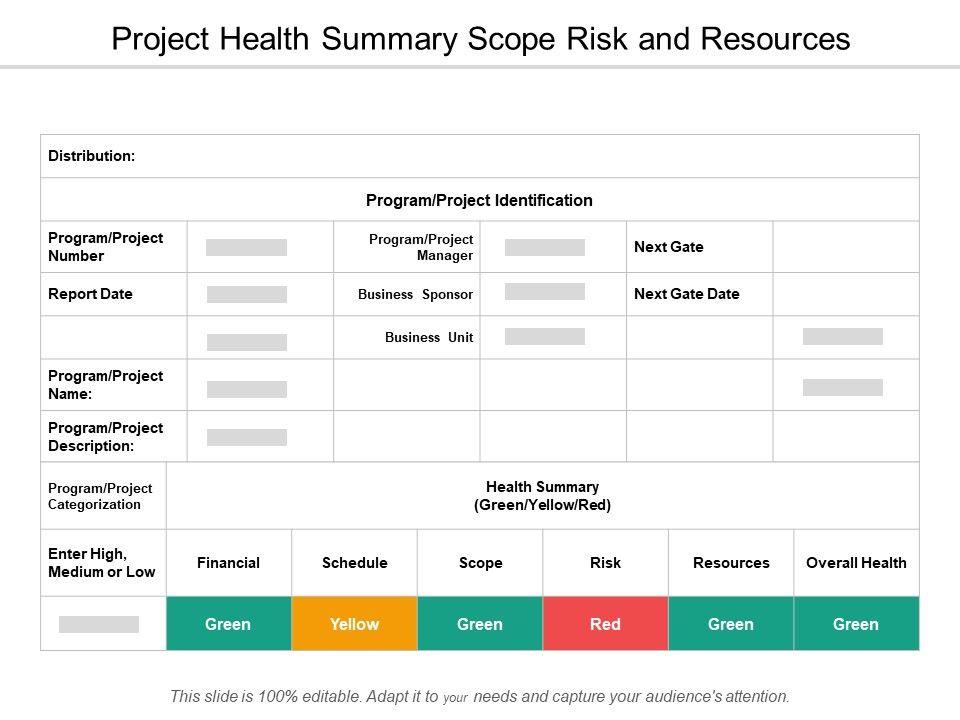Select the Report Date placeholder field
Screen dimensions: 960x720
[x=246, y=294]
